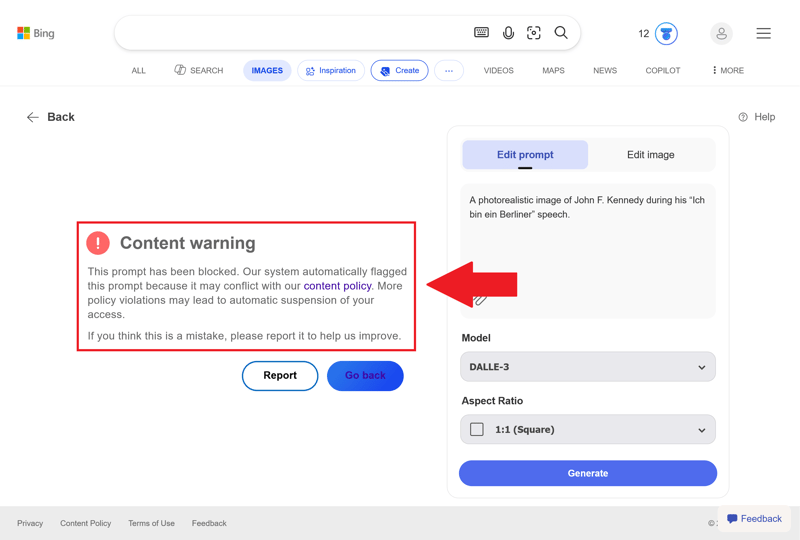The height and width of the screenshot is (540, 800).
Task: Open visual search camera icon
Action: click(x=534, y=33)
